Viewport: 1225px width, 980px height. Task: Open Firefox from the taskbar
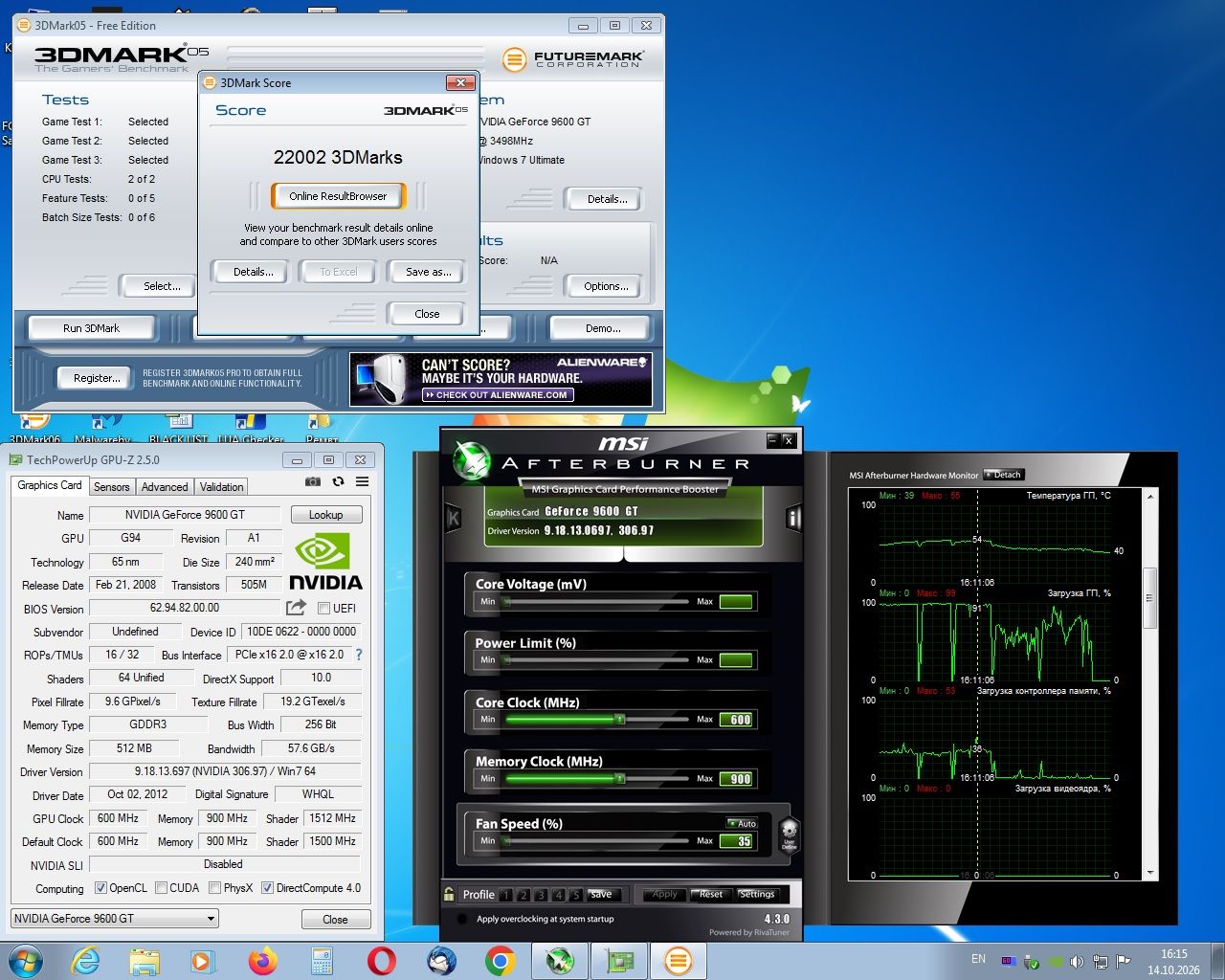pyautogui.click(x=262, y=961)
